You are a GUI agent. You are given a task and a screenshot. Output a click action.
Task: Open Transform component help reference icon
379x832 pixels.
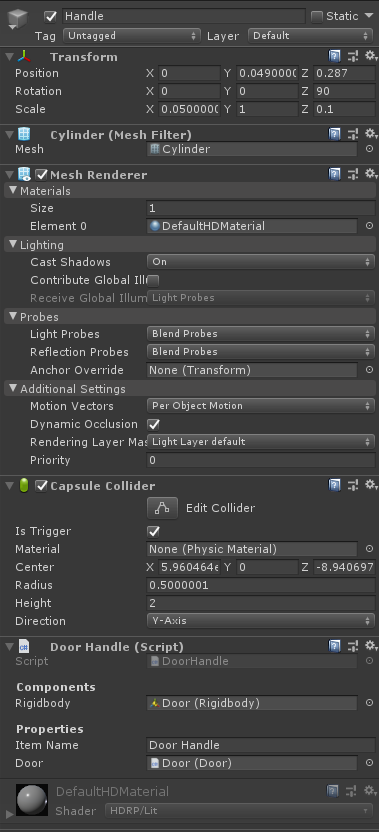click(334, 56)
